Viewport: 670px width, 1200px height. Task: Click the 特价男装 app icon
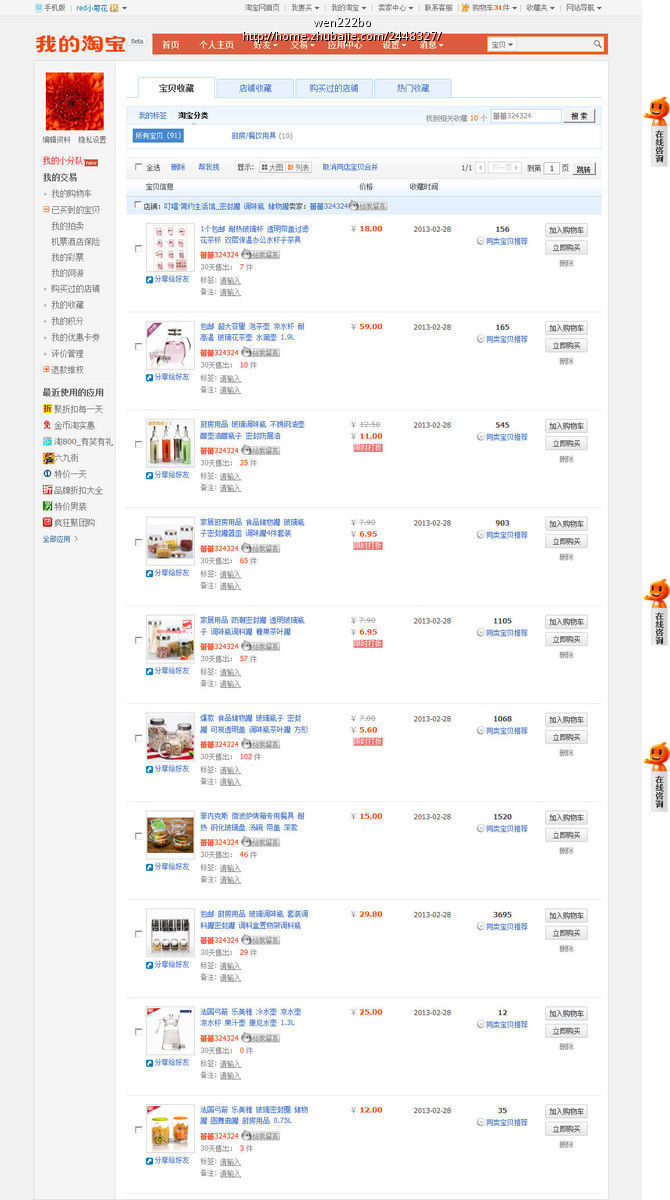pos(47,506)
